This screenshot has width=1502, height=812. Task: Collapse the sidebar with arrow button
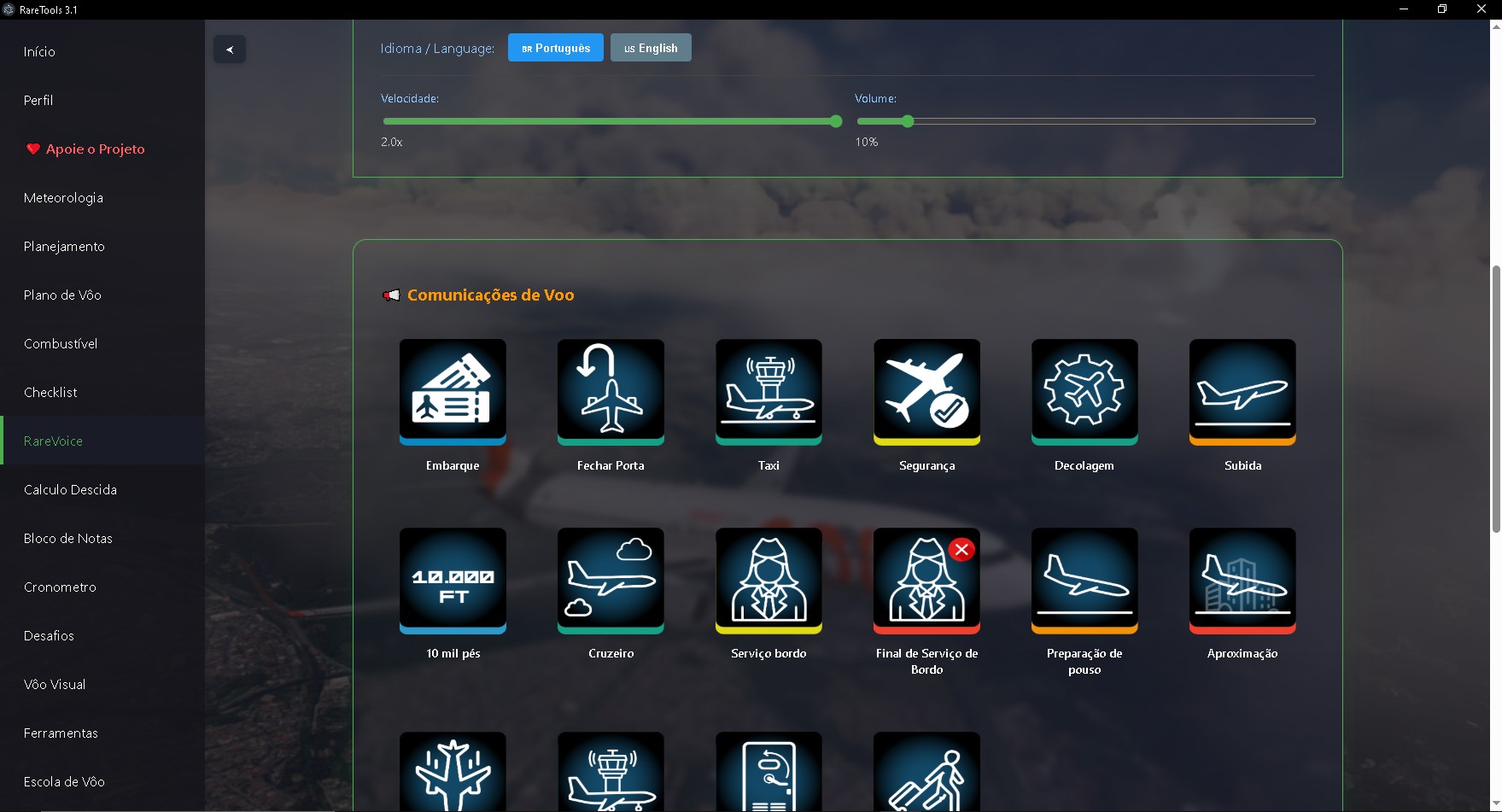point(230,50)
